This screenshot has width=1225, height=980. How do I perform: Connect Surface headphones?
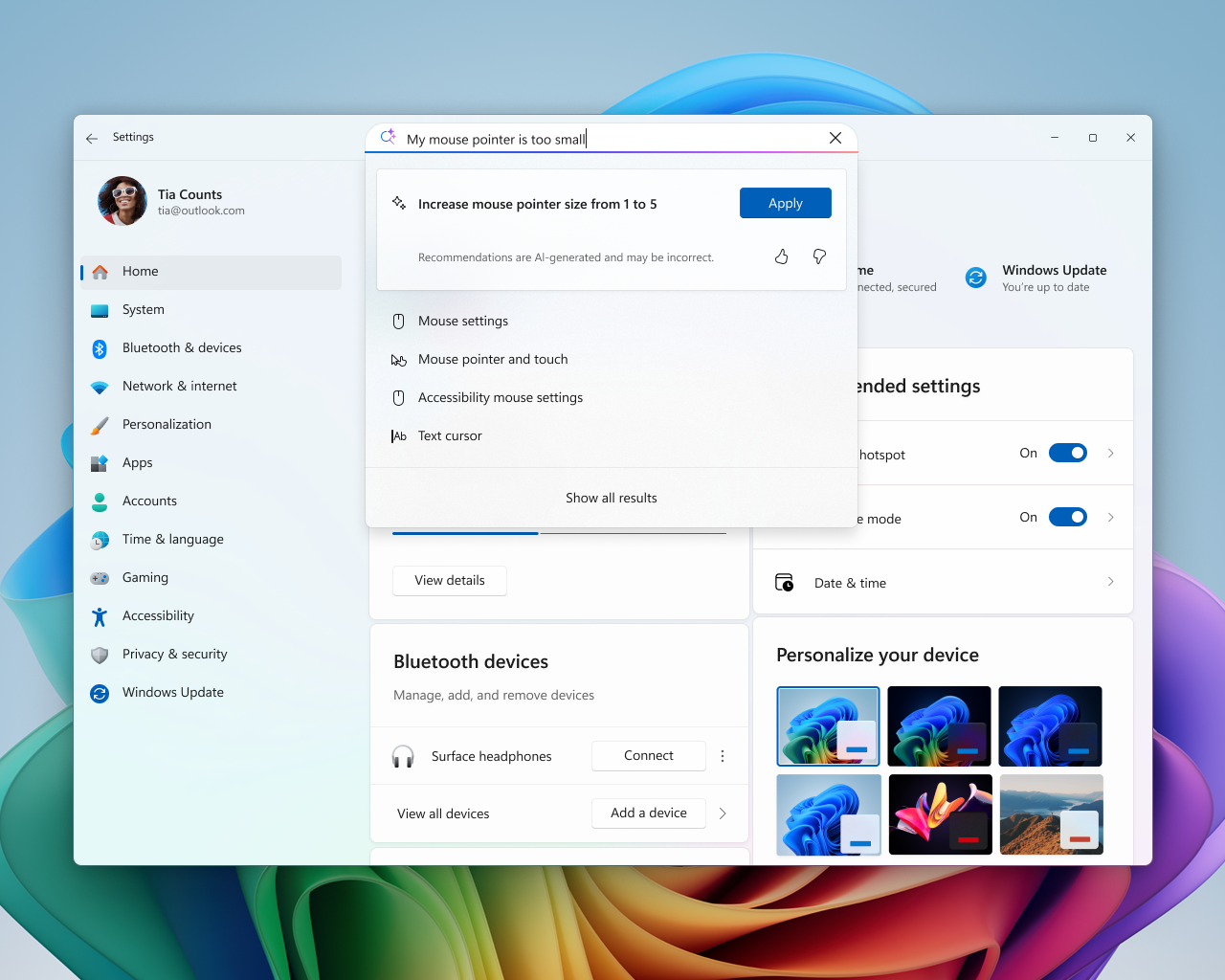coord(649,756)
